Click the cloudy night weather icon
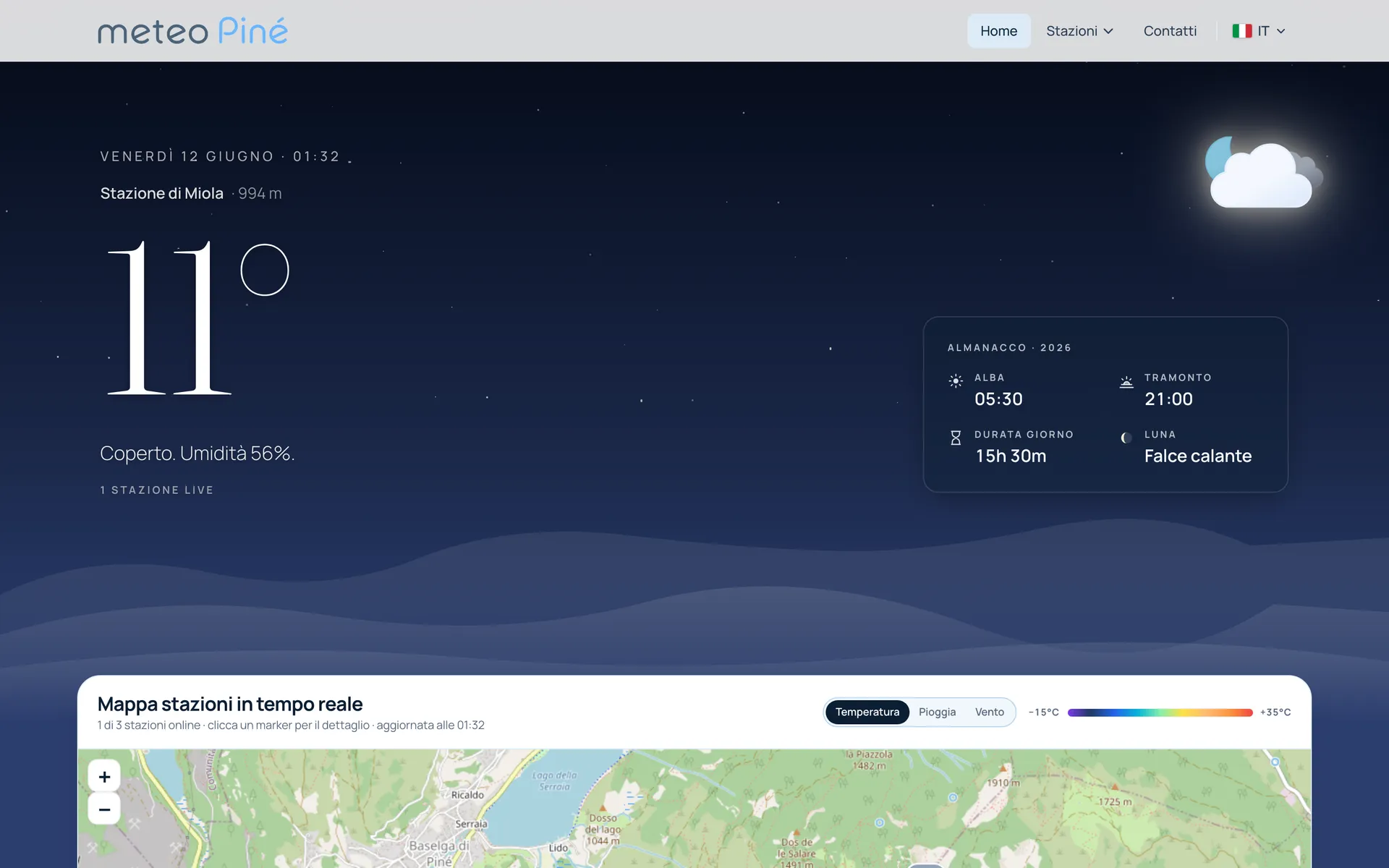1389x868 pixels. [x=1263, y=172]
